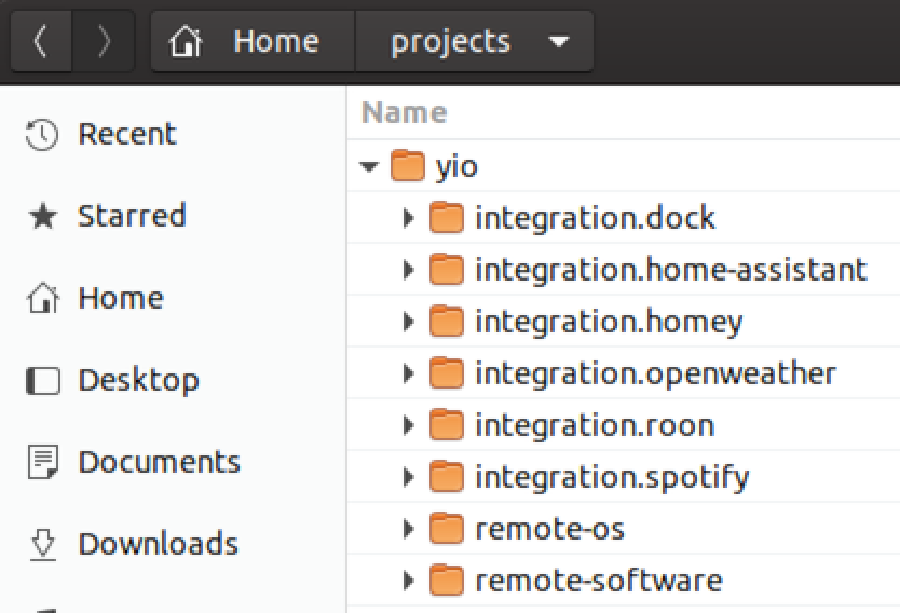Click the projects breadcrumb label
Viewport: 900px width, 613px height.
pyautogui.click(x=451, y=41)
